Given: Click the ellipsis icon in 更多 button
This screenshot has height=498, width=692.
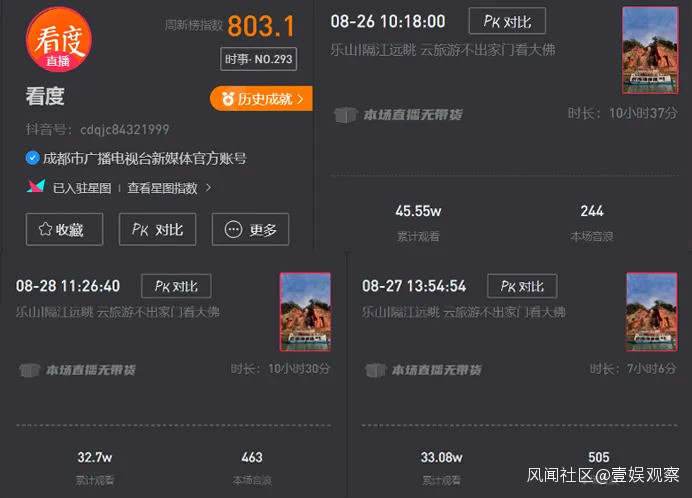Looking at the screenshot, I should point(233,230).
